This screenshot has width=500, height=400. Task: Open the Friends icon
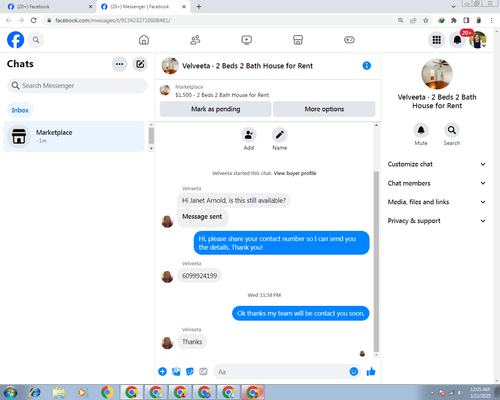195,40
